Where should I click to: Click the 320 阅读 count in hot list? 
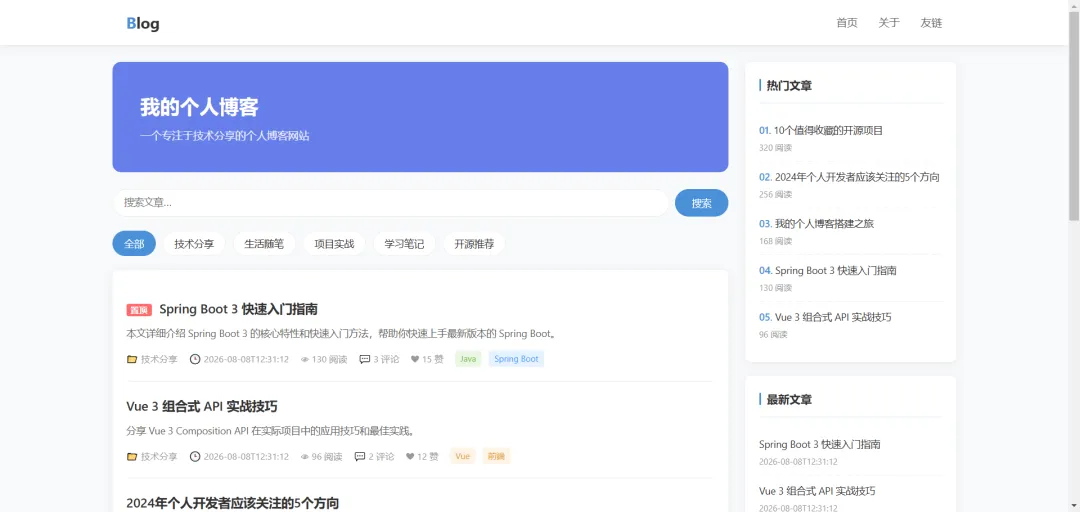pyautogui.click(x=776, y=148)
